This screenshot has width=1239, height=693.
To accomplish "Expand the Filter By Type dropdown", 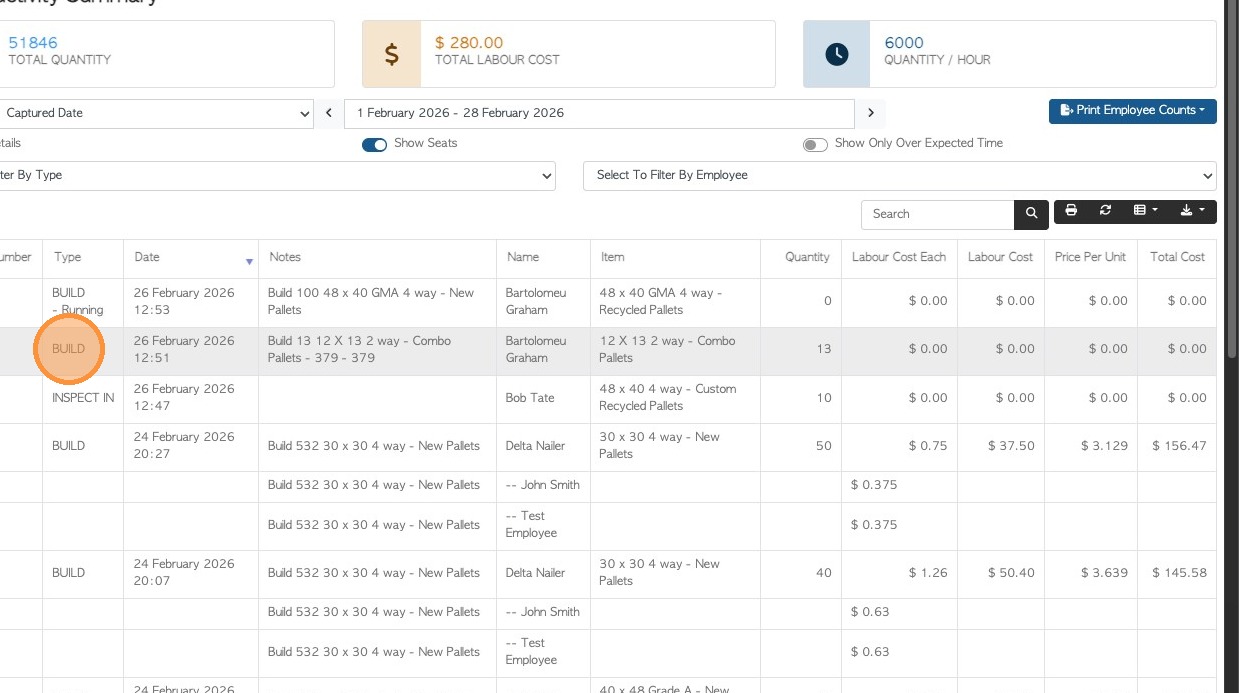I will point(275,175).
